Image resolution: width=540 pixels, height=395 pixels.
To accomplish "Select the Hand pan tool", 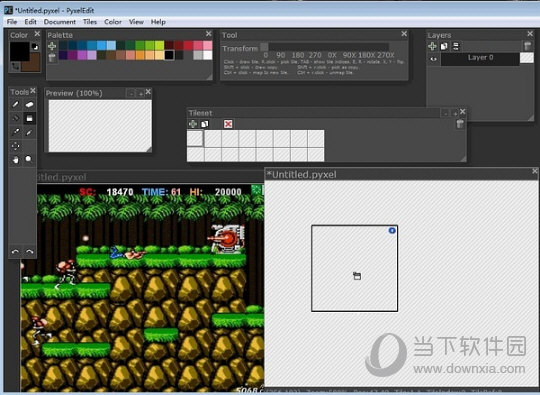I will point(15,159).
